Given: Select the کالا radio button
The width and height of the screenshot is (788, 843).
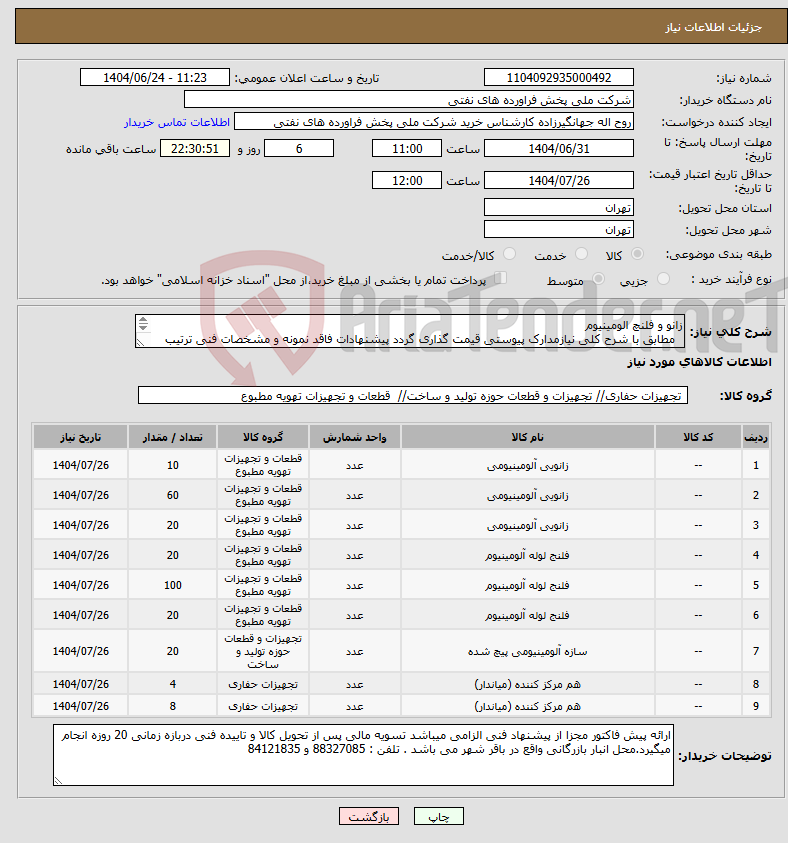Looking at the screenshot, I should coord(637,254).
